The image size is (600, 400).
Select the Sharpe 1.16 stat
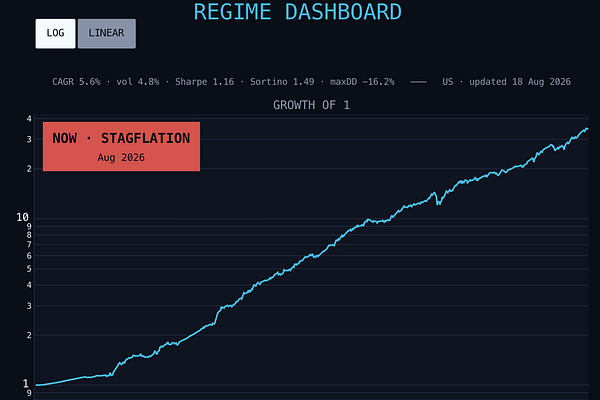tap(204, 82)
